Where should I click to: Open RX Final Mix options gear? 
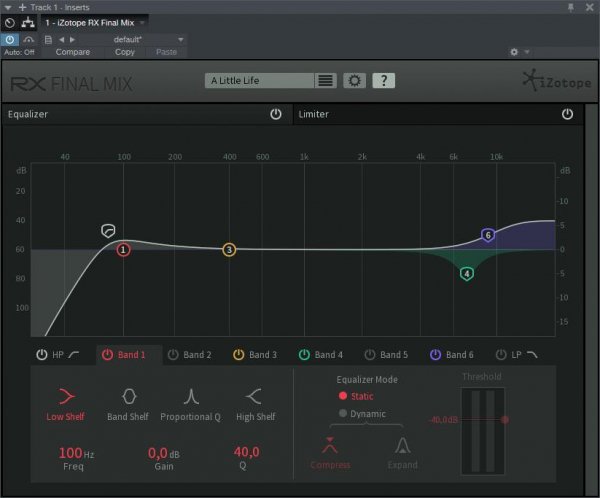coord(354,81)
